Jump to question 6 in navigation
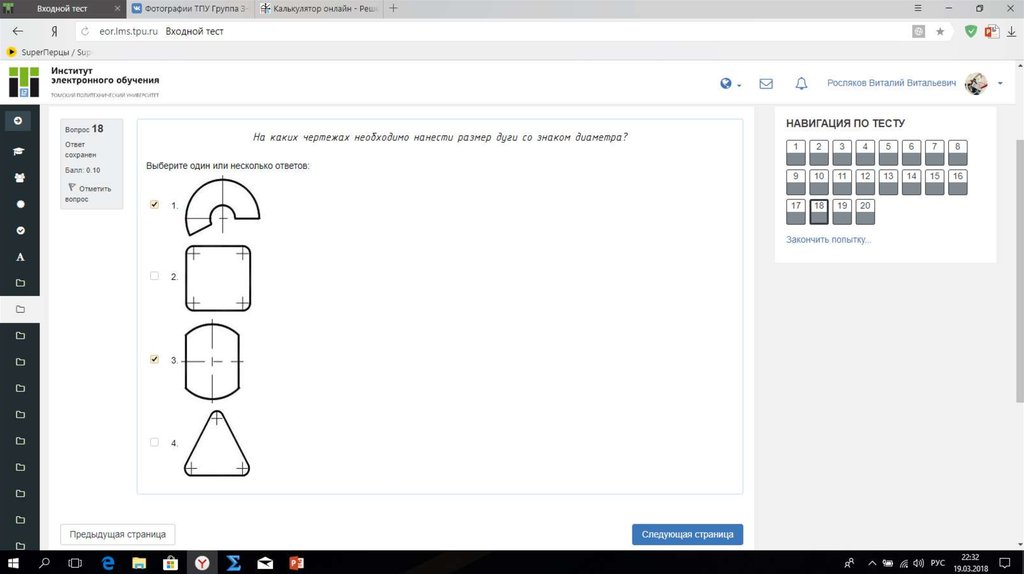Screen dimensions: 1024x574 coord(911,153)
